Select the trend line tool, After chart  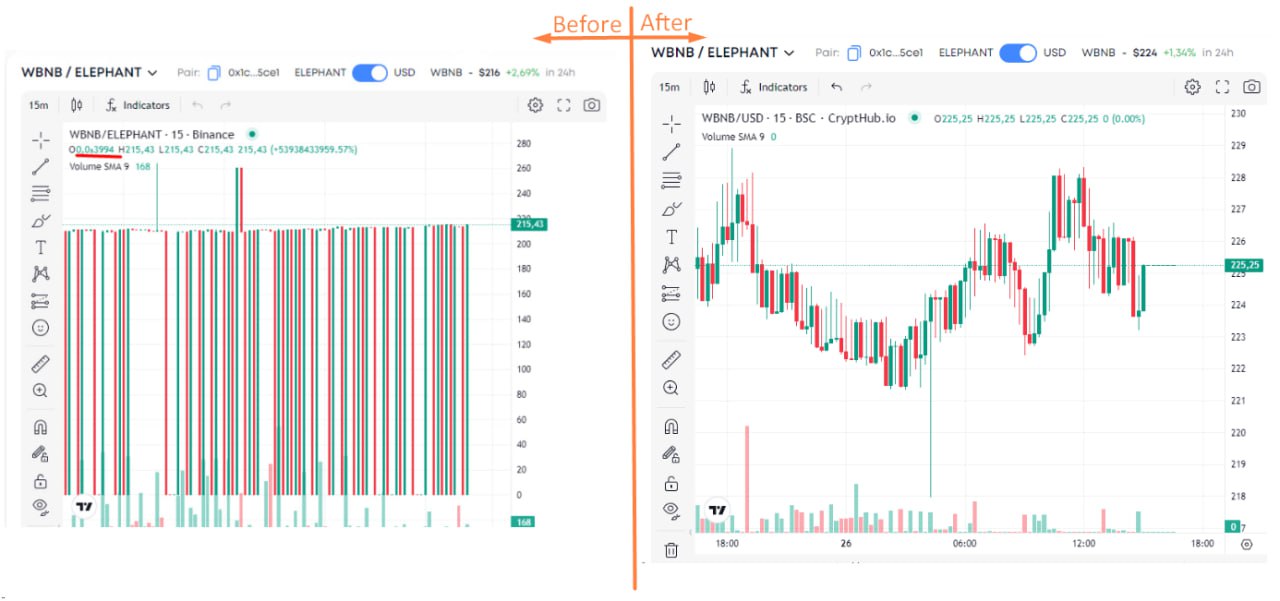[671, 152]
